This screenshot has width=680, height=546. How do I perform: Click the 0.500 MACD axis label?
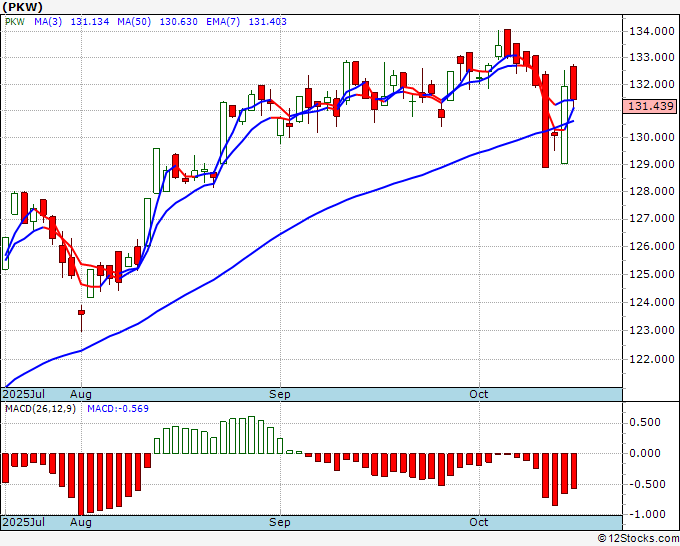point(644,422)
